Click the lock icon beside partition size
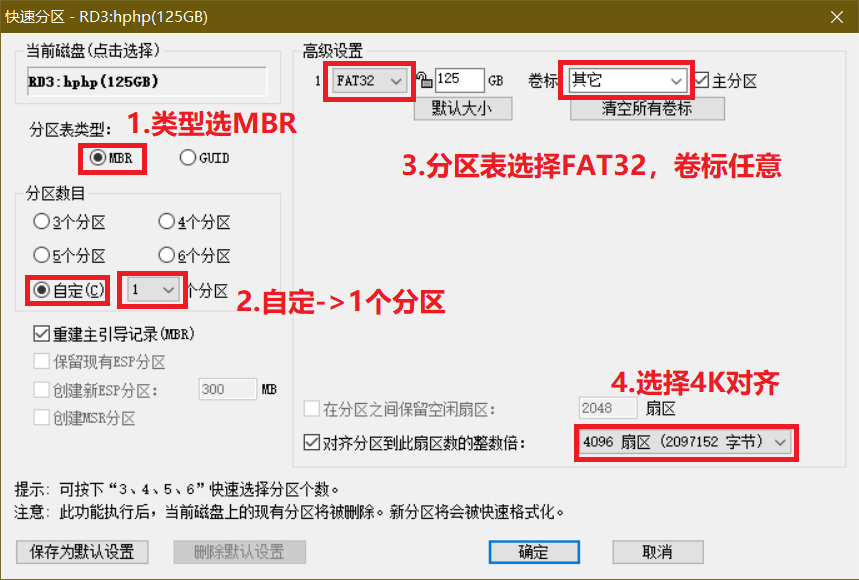 tap(424, 81)
